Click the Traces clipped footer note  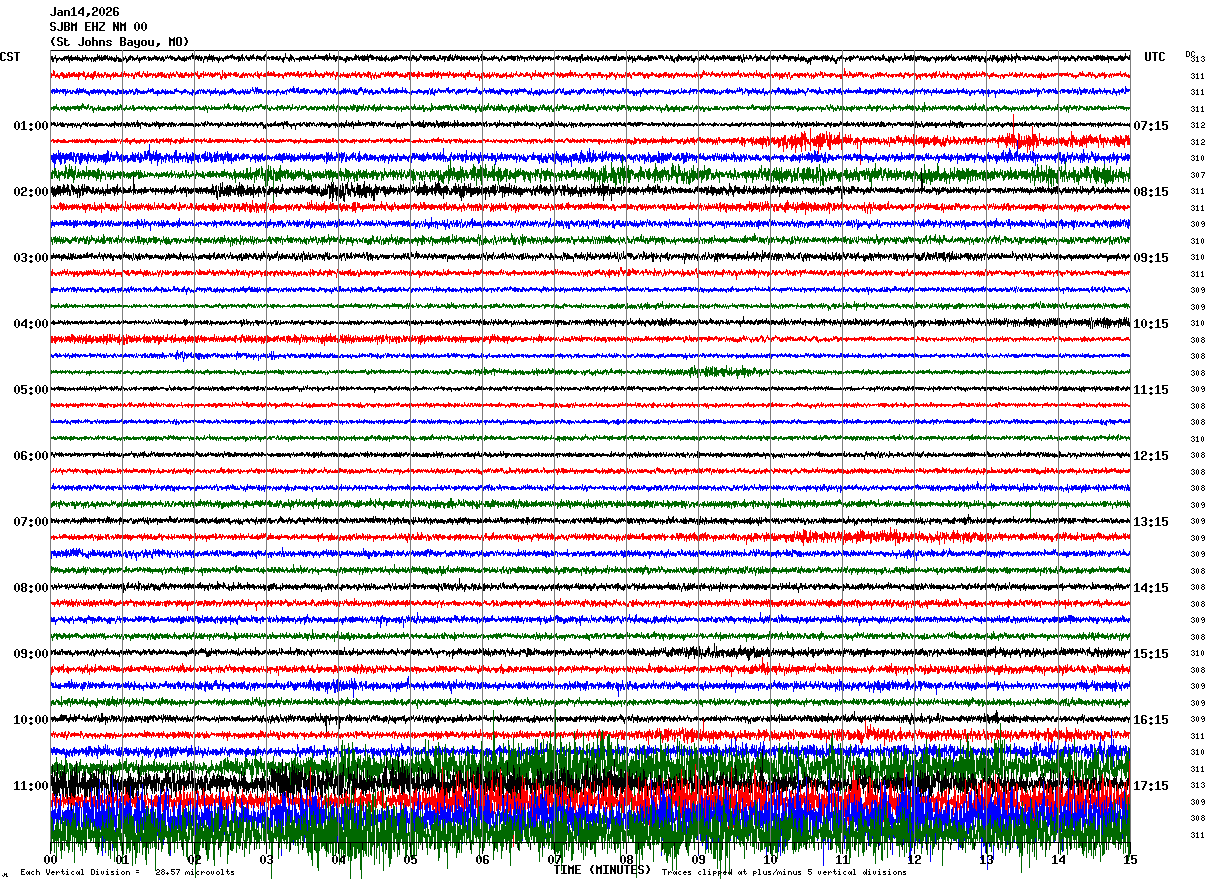784,873
